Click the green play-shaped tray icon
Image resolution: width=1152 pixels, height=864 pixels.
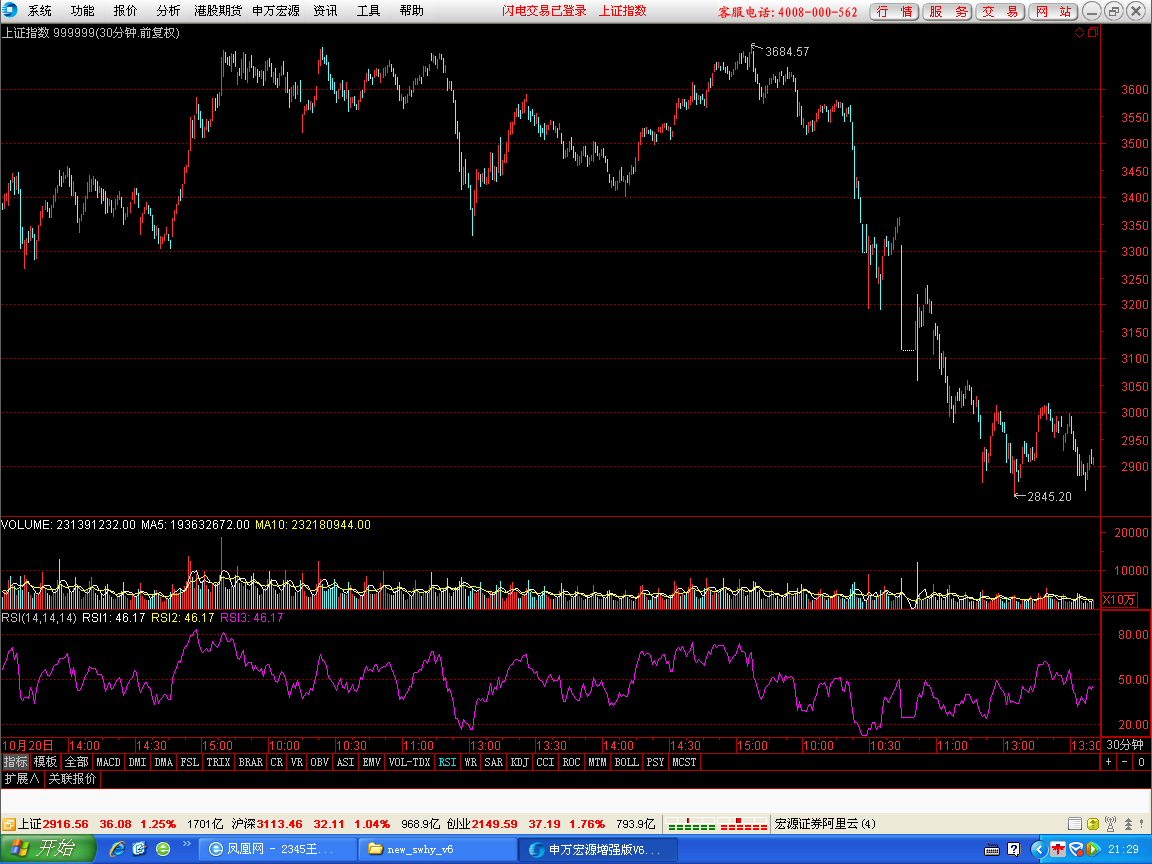tap(1092, 849)
